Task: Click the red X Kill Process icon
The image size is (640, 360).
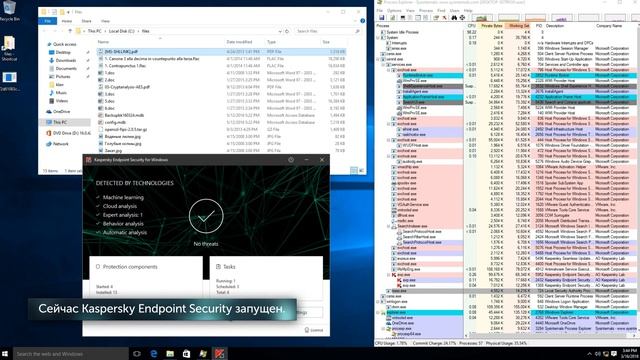Action: (x=444, y=18)
